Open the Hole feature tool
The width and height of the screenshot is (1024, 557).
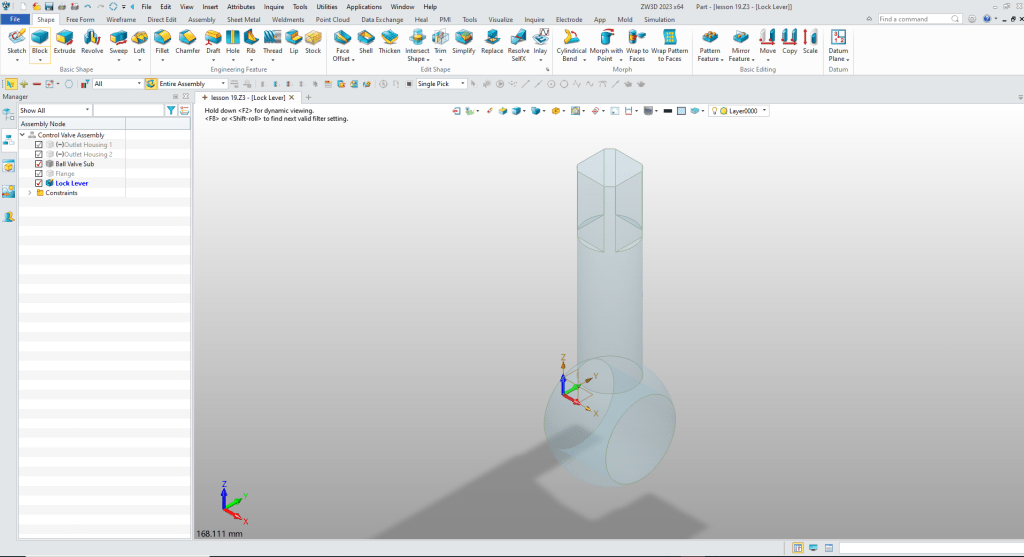point(233,40)
